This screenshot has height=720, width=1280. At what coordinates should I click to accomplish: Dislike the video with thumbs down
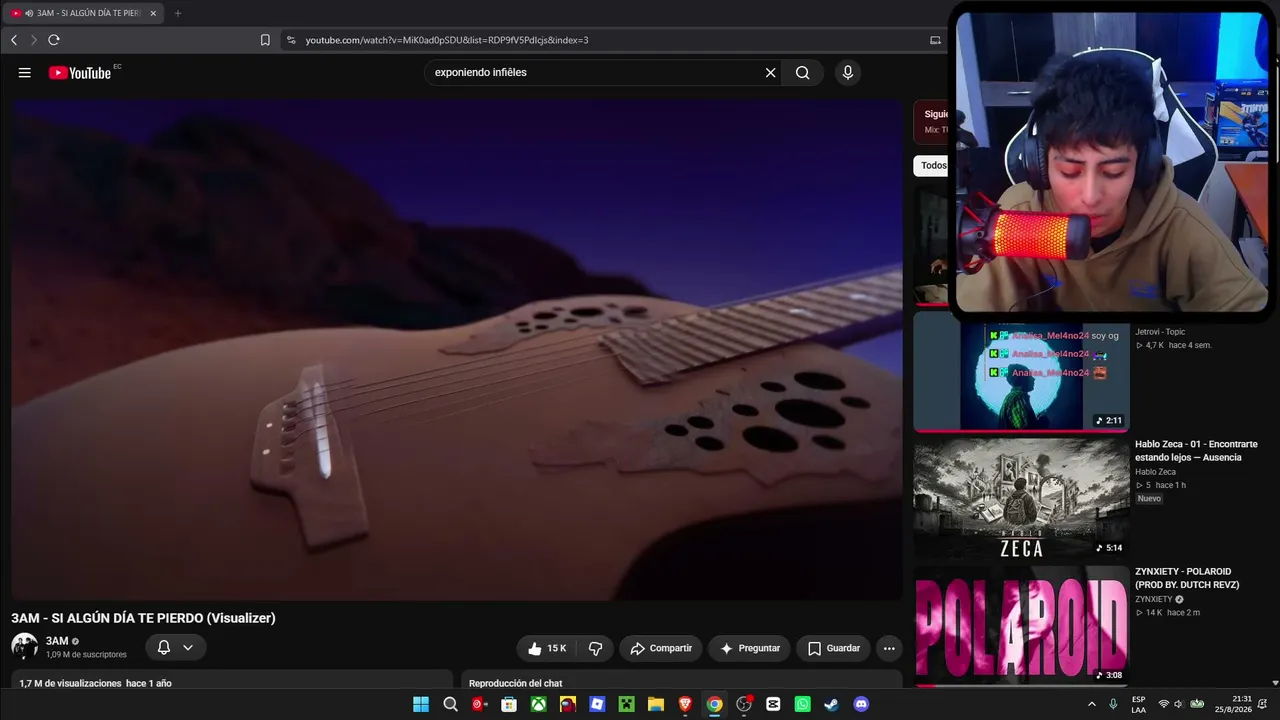(x=596, y=648)
